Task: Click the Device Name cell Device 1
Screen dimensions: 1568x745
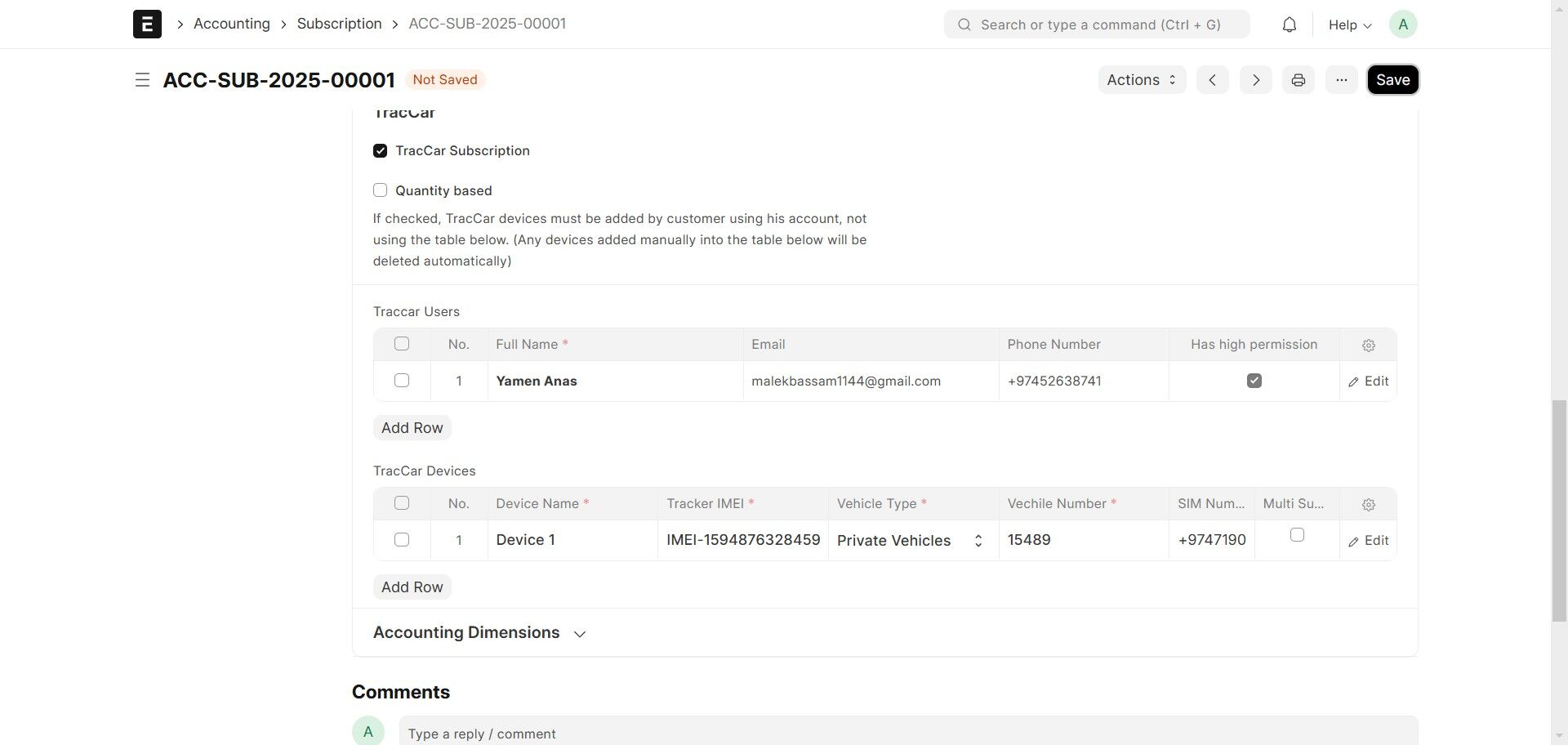Action: [572, 541]
